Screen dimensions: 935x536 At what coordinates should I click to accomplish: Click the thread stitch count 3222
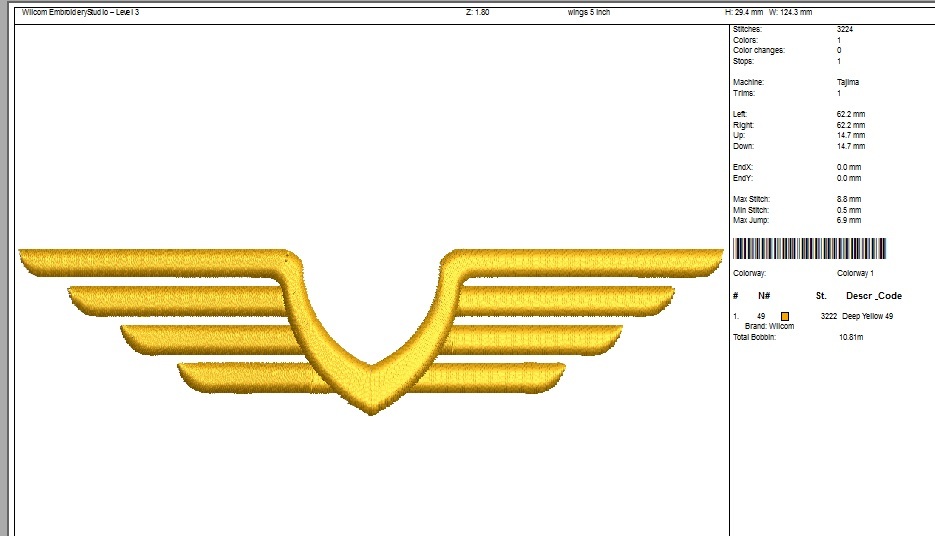pos(829,316)
